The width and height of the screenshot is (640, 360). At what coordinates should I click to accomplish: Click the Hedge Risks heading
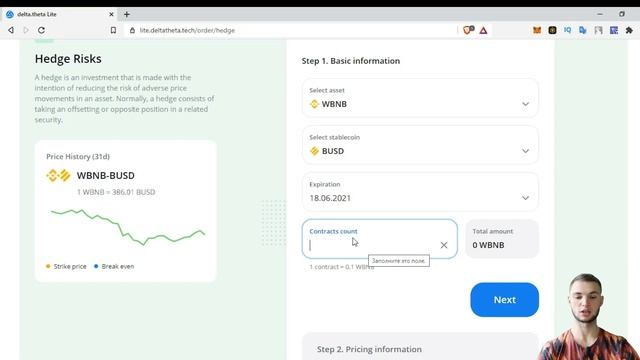pyautogui.click(x=68, y=59)
